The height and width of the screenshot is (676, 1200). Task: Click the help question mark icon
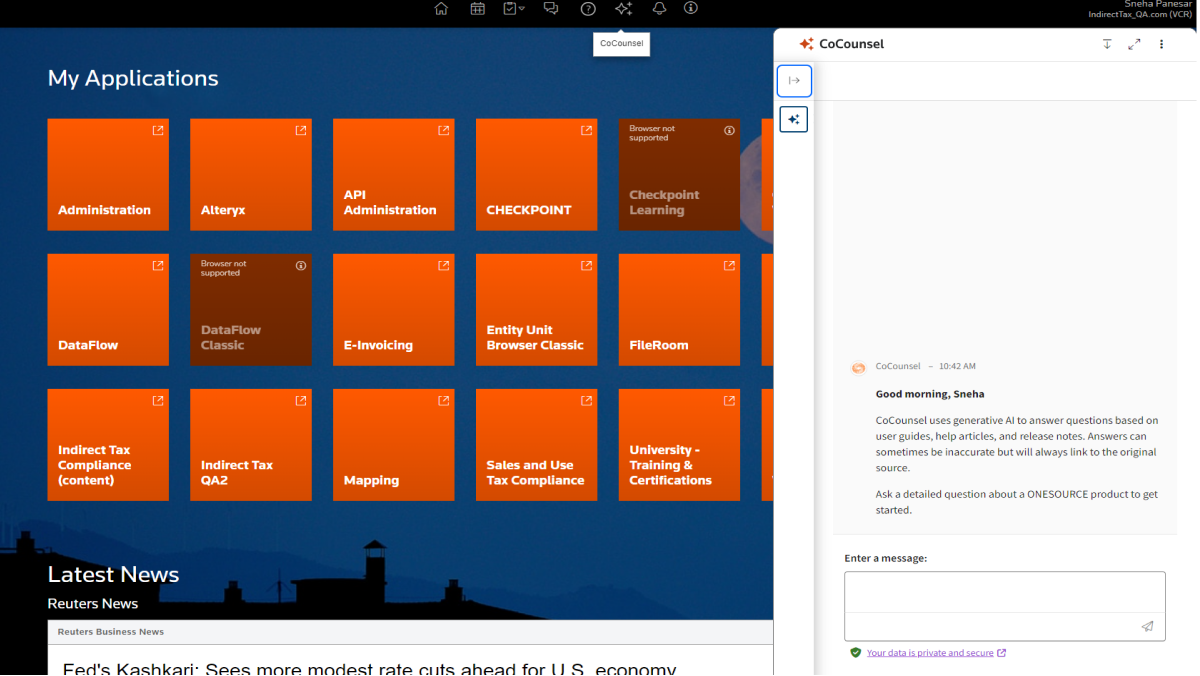pos(588,9)
